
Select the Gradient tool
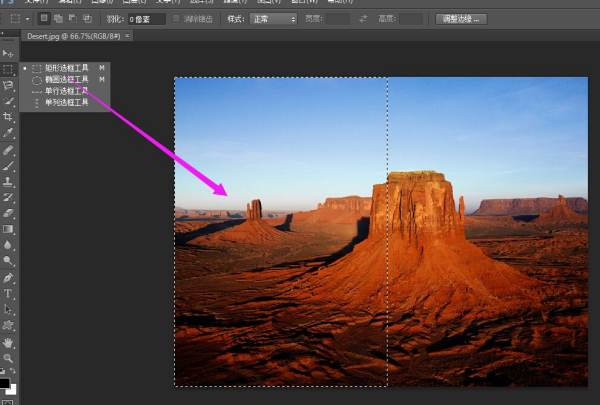pos(8,229)
